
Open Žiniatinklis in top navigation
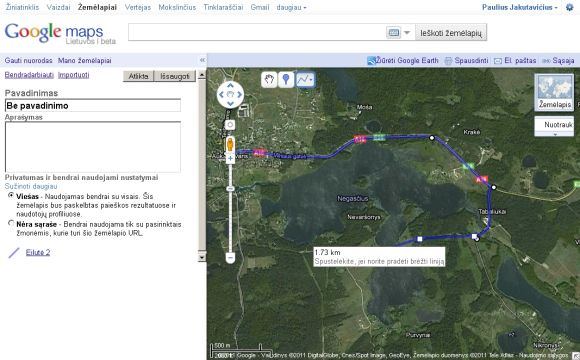(22, 7)
